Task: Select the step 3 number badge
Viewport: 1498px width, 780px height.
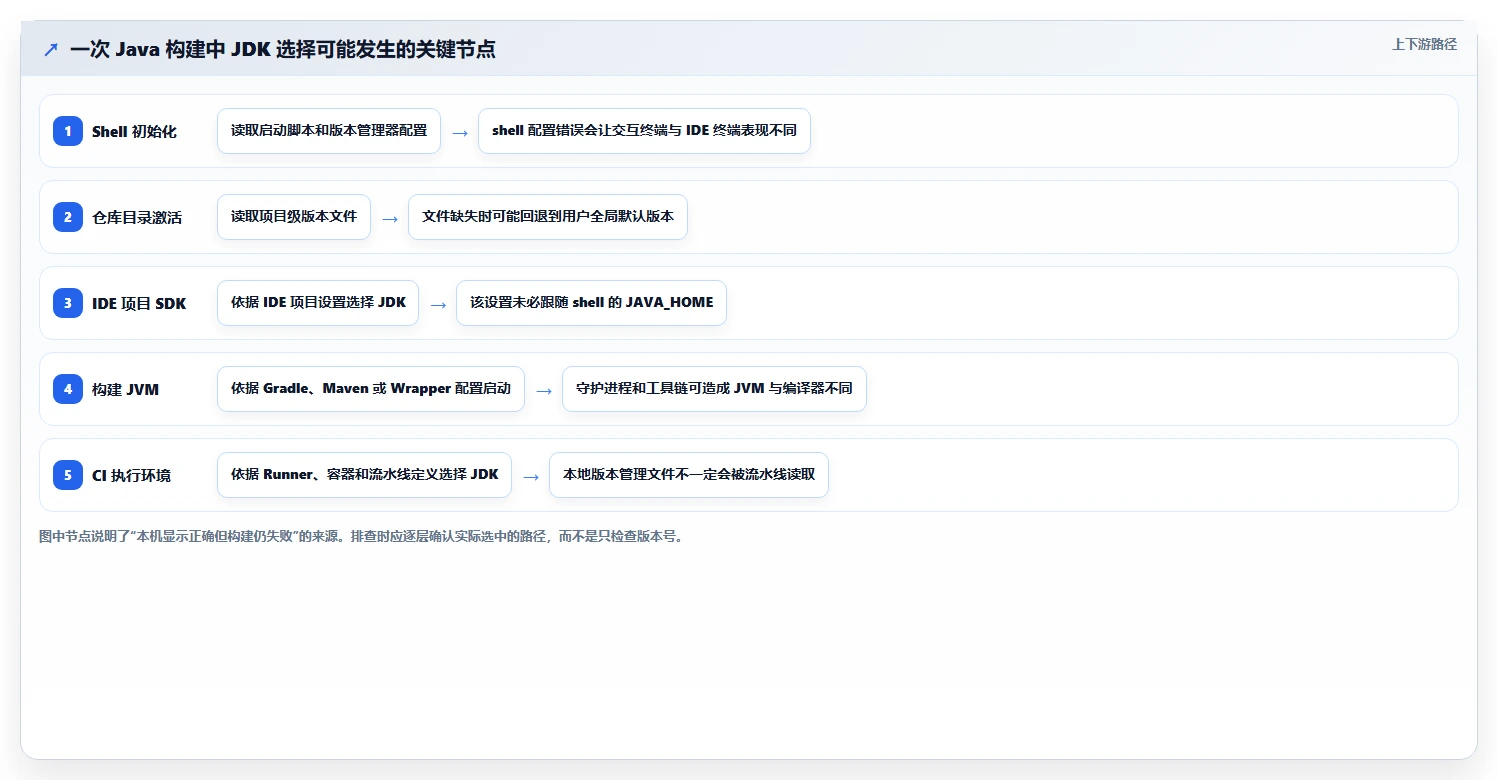Action: click(x=68, y=303)
